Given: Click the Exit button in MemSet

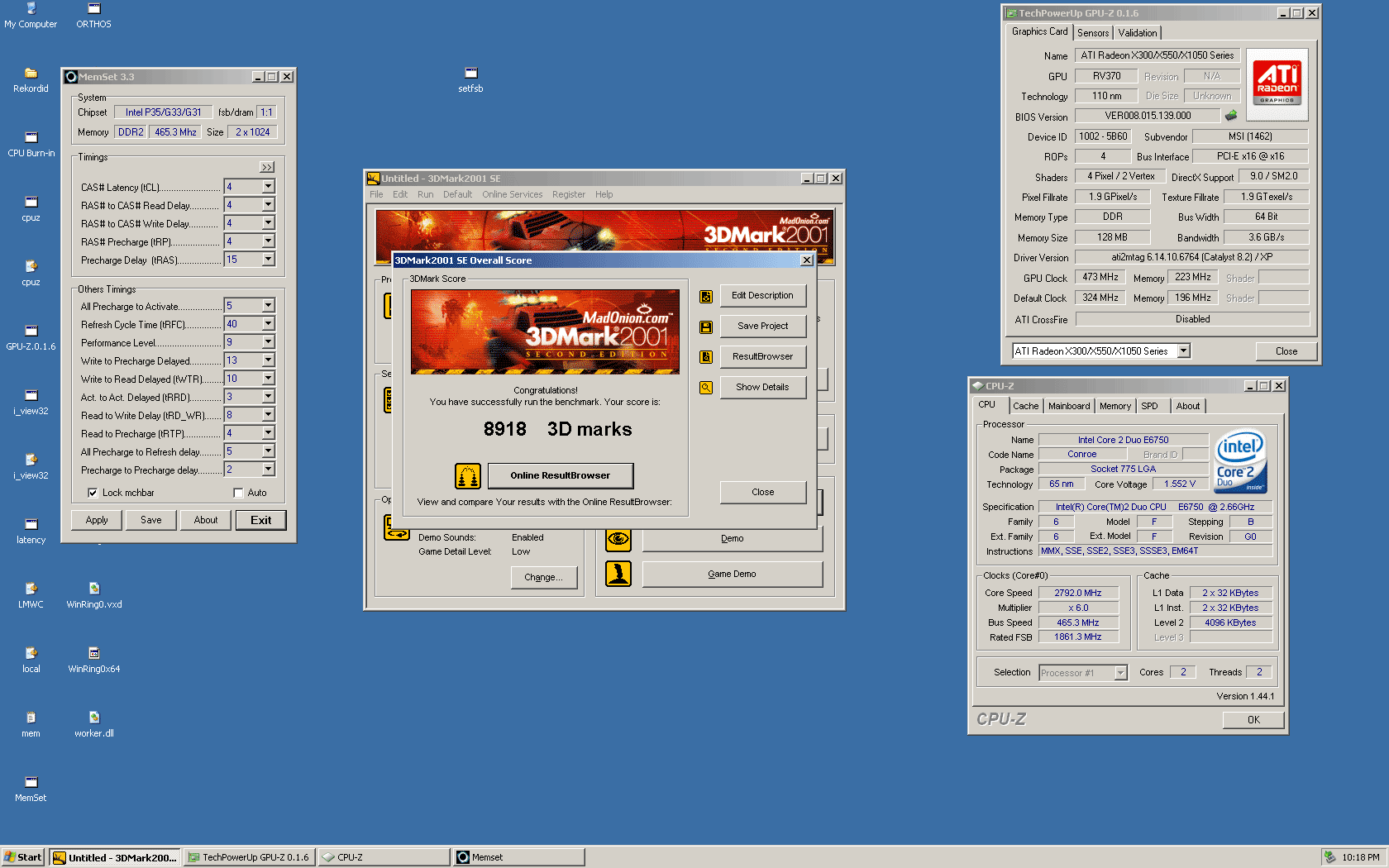Looking at the screenshot, I should pyautogui.click(x=261, y=520).
